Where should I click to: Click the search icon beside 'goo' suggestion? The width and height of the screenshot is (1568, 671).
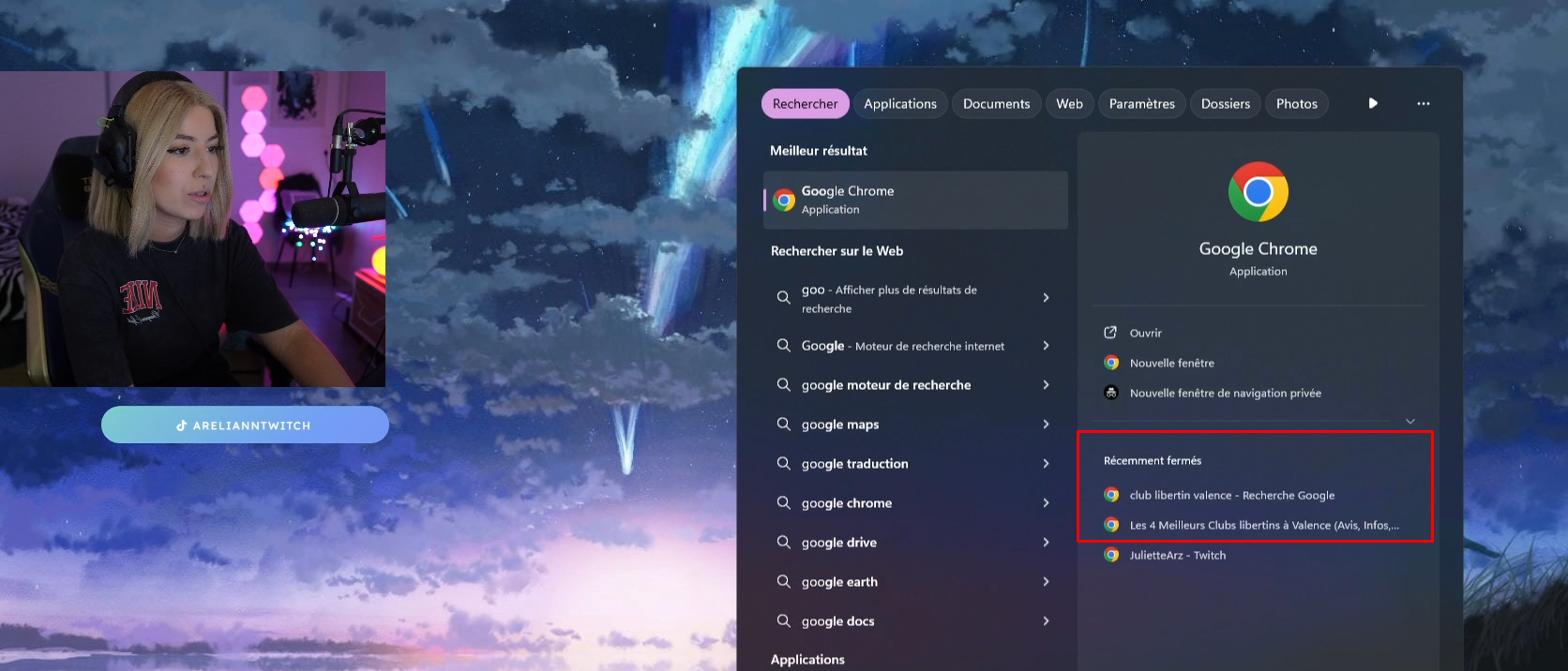pos(783,297)
